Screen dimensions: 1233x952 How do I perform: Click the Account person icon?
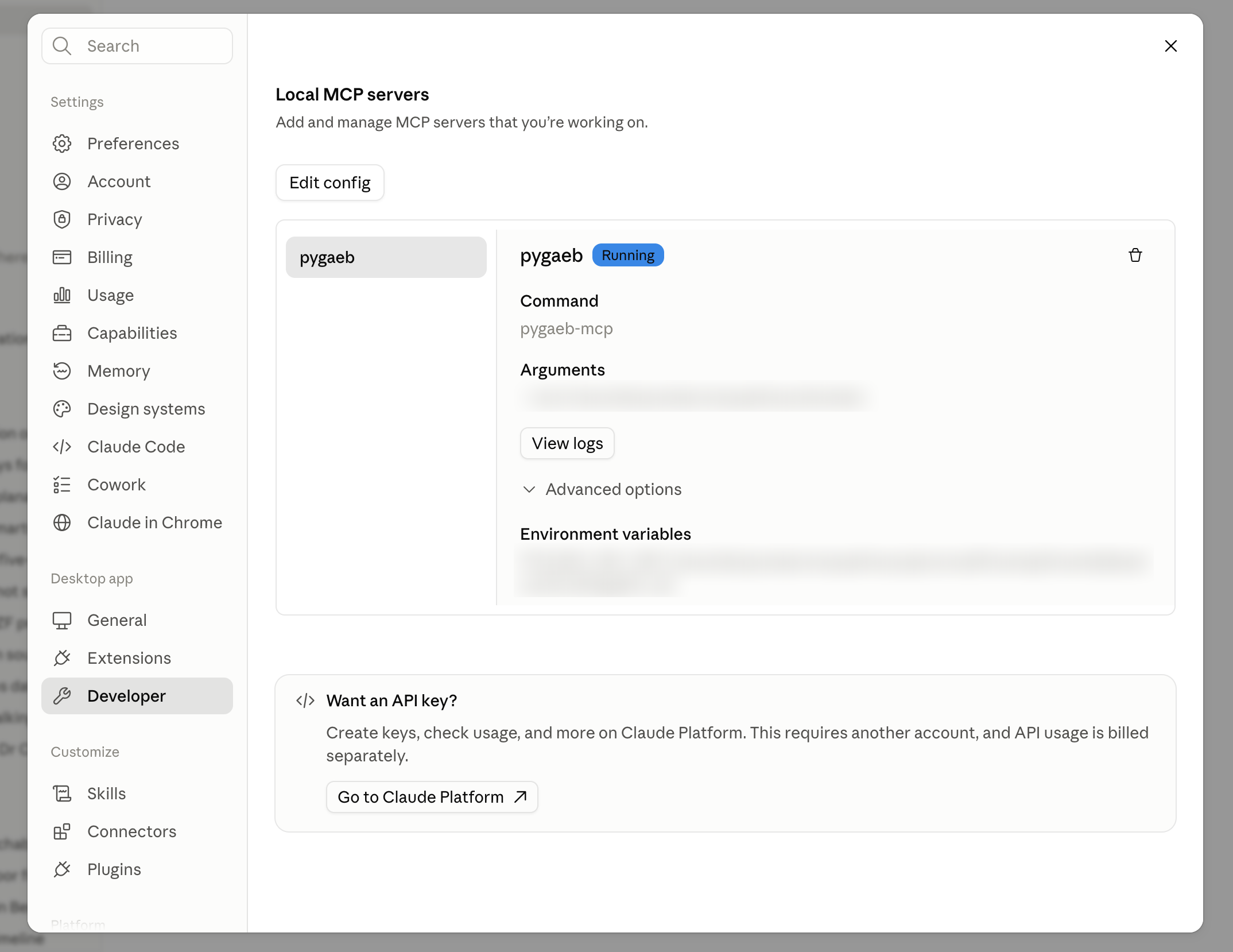coord(62,181)
